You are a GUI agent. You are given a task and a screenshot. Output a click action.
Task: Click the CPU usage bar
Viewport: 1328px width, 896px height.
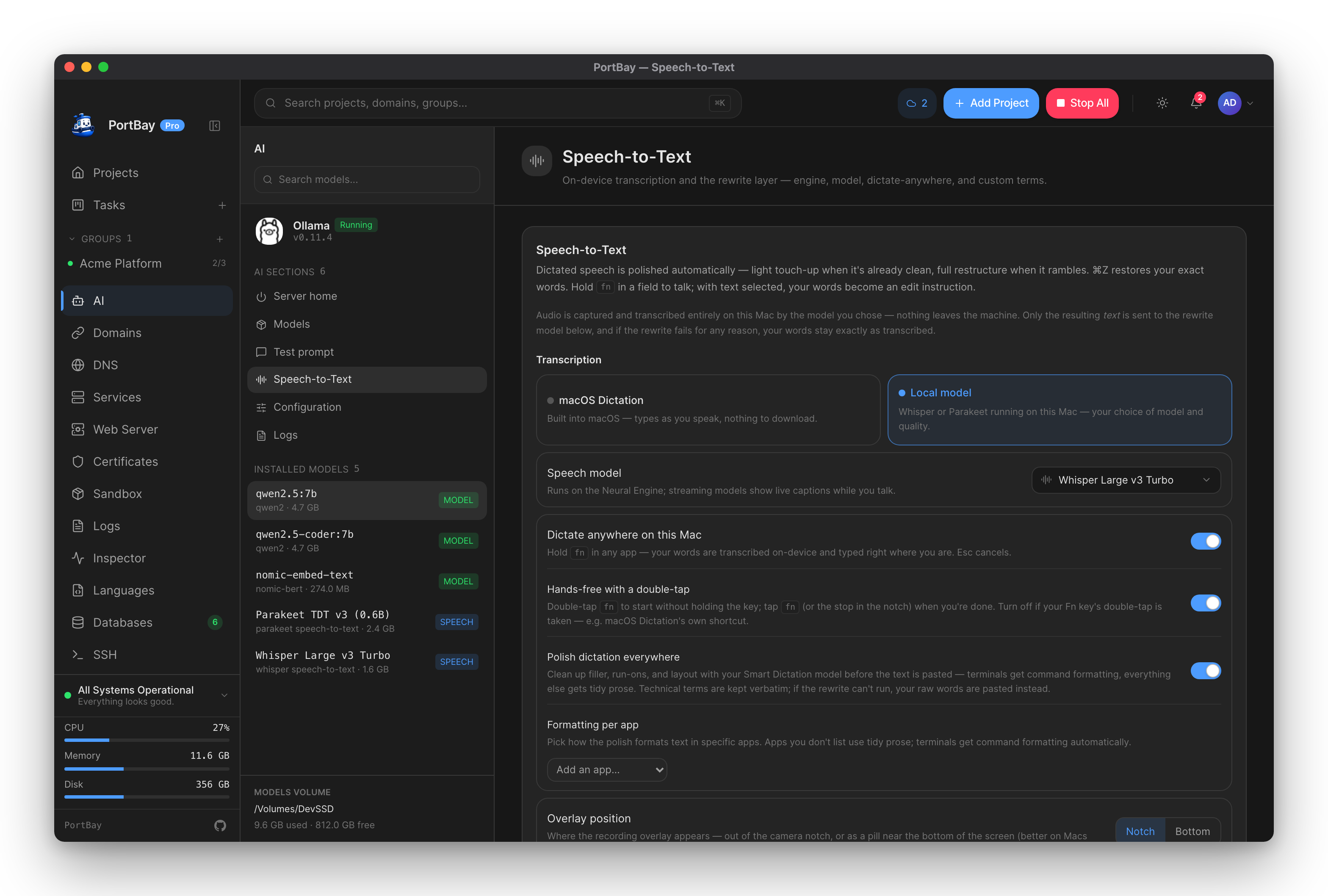(x=147, y=740)
